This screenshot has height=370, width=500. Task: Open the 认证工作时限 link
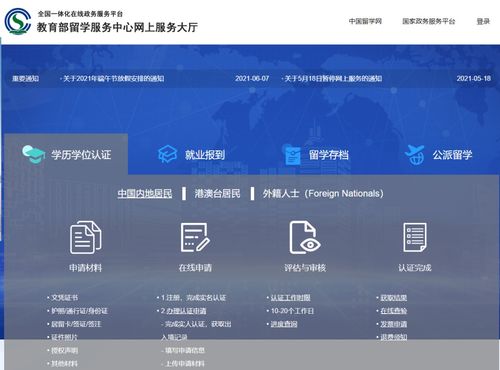pos(290,298)
